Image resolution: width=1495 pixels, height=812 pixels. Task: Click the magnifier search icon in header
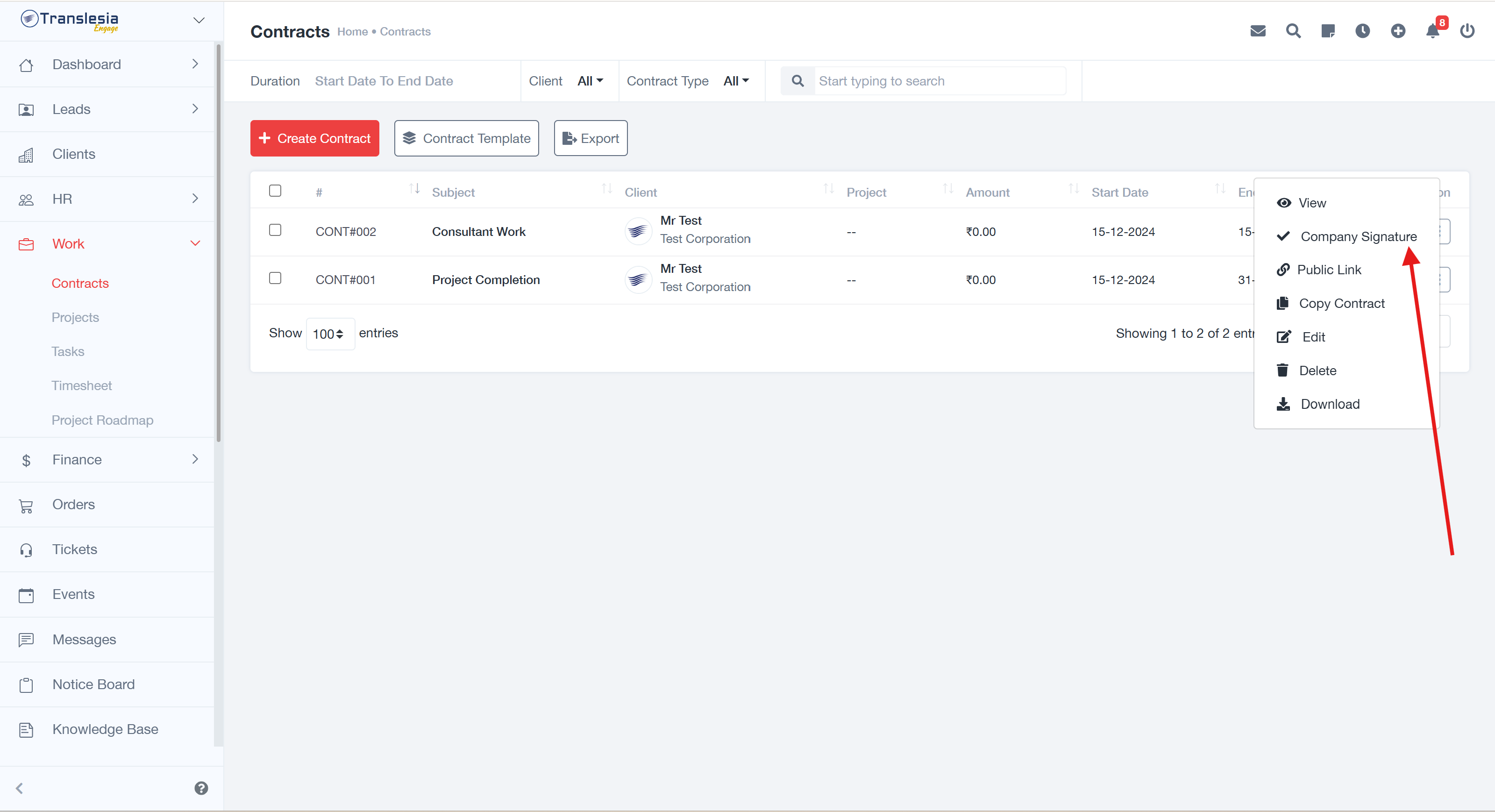pyautogui.click(x=1293, y=31)
